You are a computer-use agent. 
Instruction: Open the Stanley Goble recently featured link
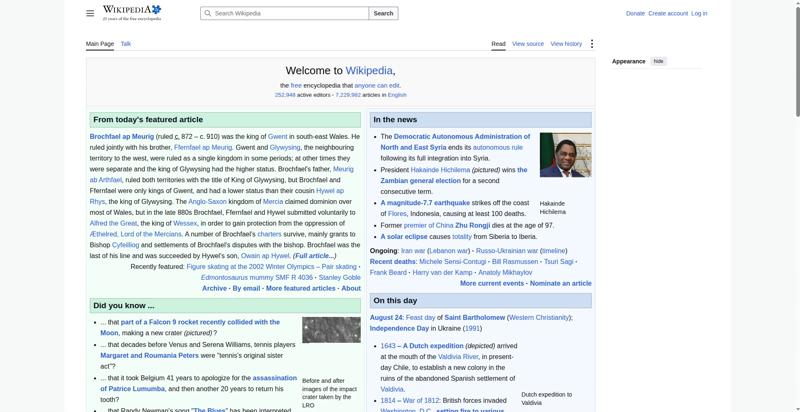click(340, 277)
